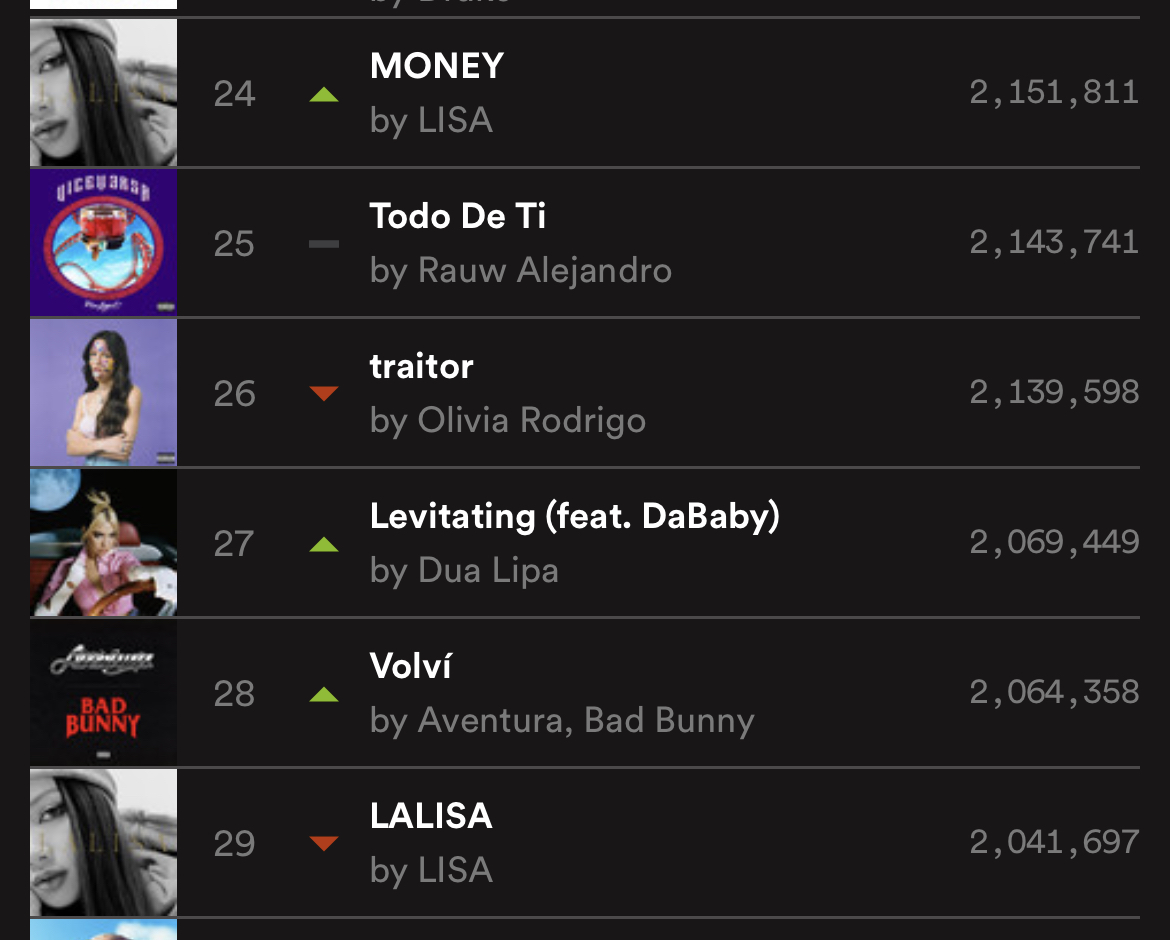Click the MONEY song title
The width and height of the screenshot is (1170, 940).
coord(437,66)
